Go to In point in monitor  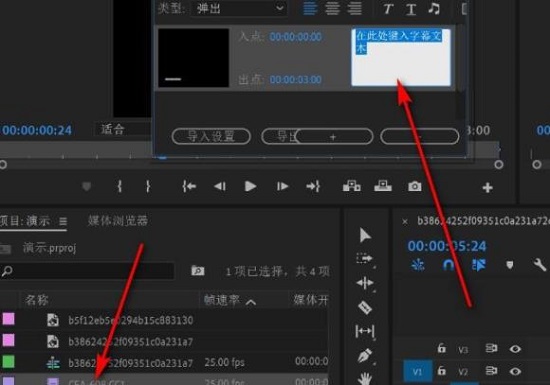tap(189, 186)
